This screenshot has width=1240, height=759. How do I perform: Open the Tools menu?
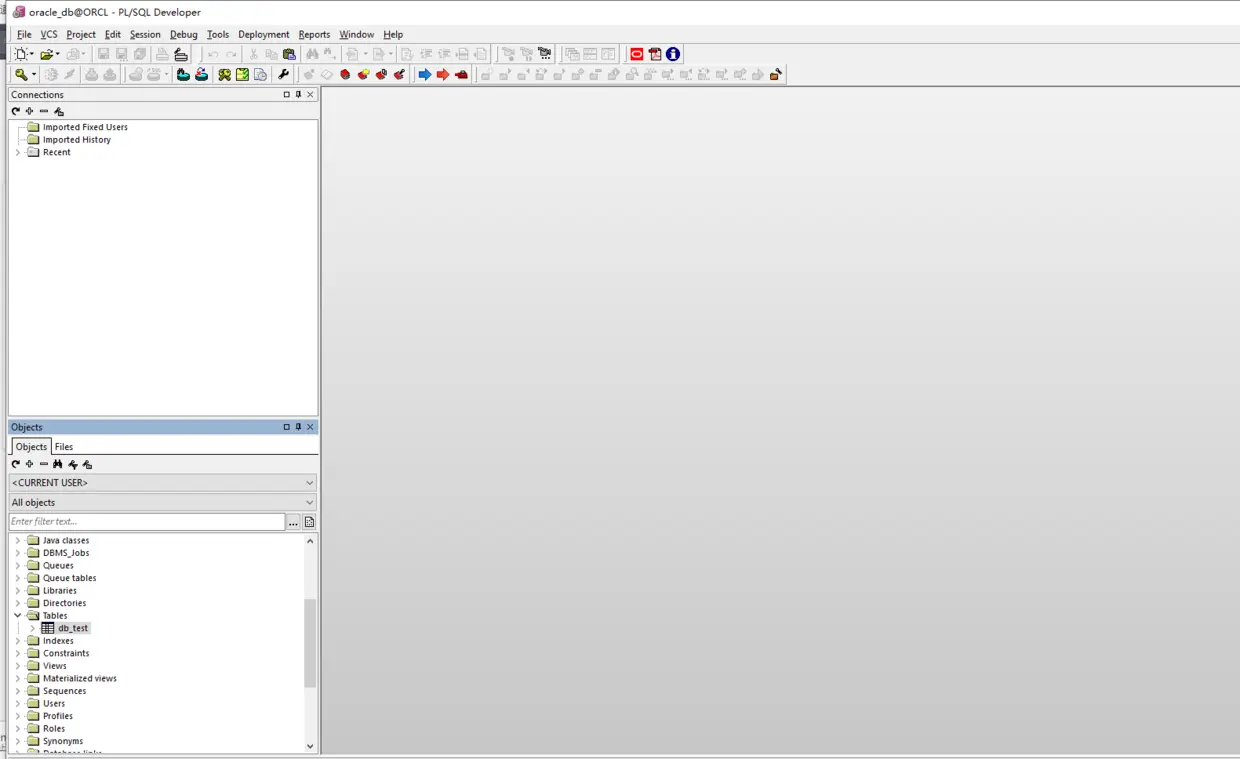(x=218, y=34)
